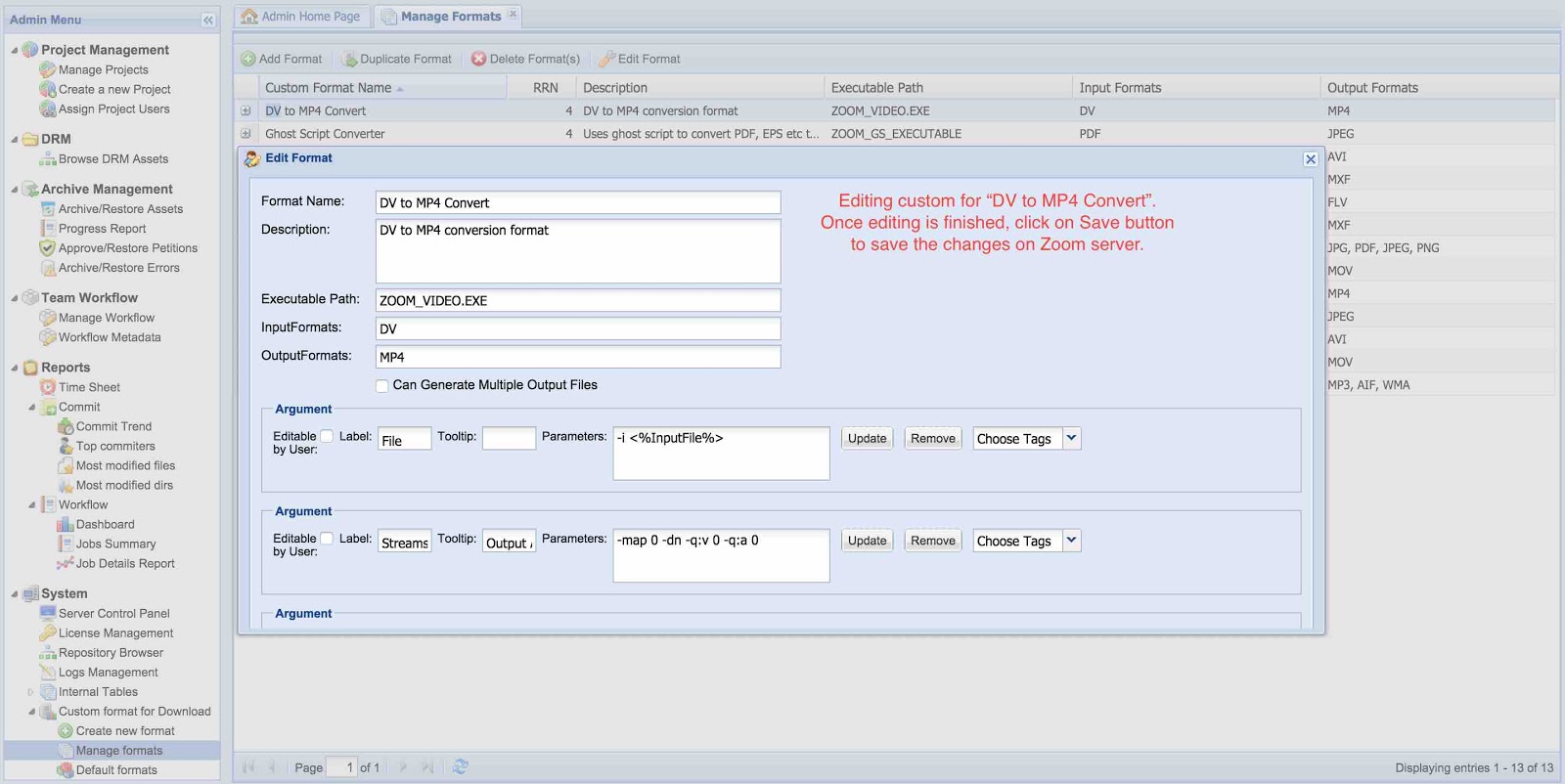Refresh the formats grid
The height and width of the screenshot is (784, 1565).
461,767
